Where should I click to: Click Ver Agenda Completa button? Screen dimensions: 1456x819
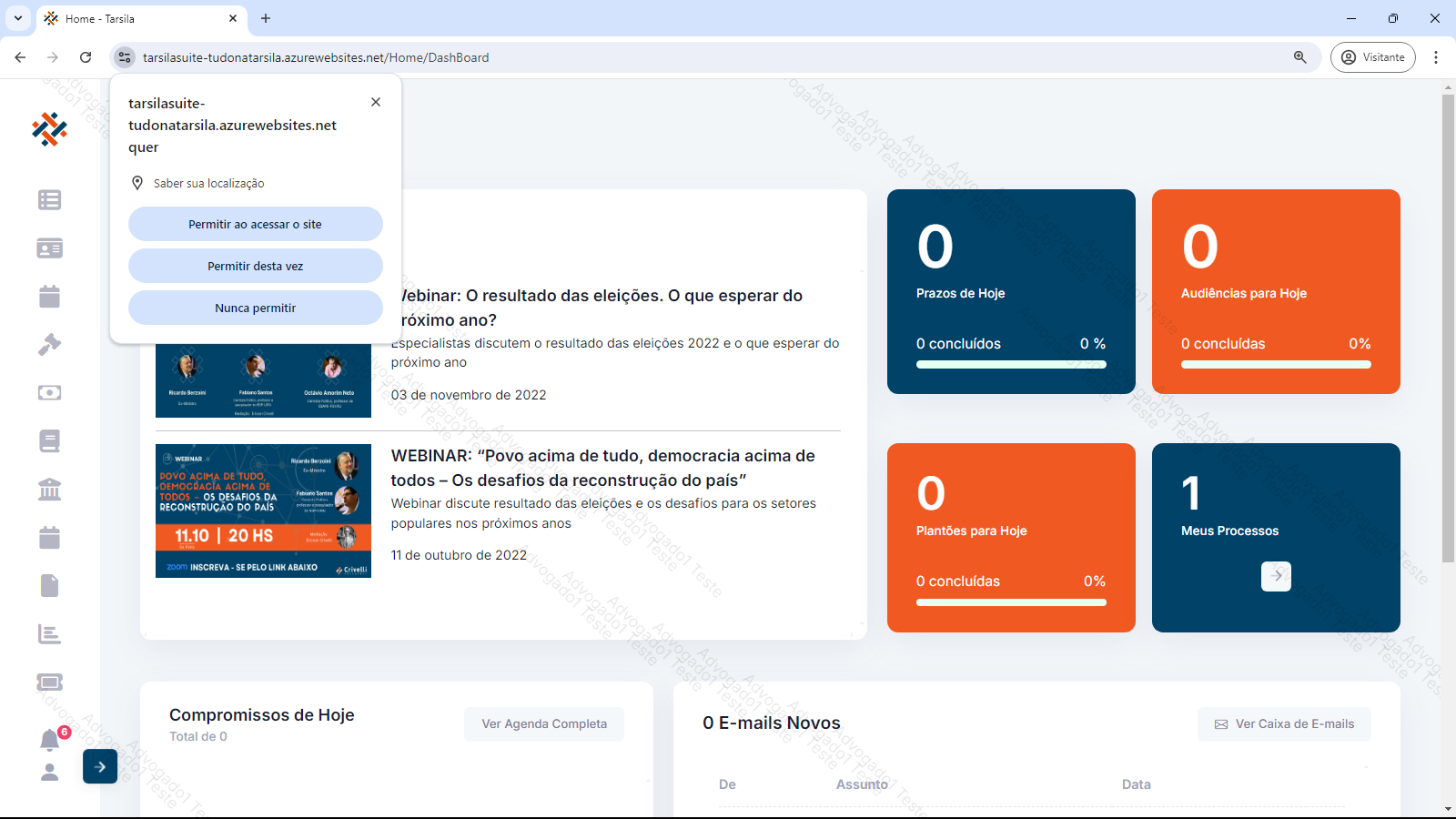coord(544,724)
